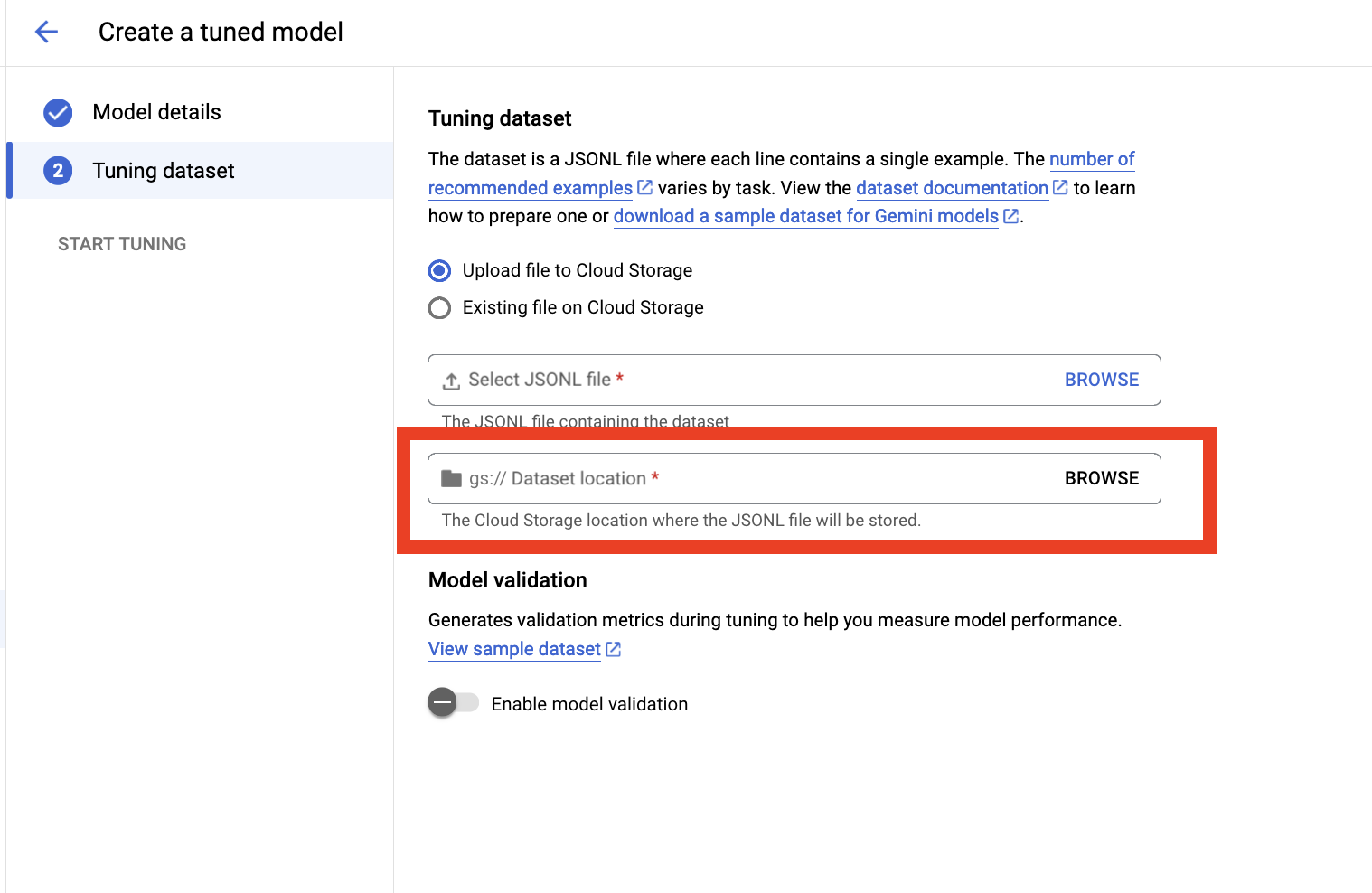Select Upload file to Cloud Storage

click(x=440, y=270)
